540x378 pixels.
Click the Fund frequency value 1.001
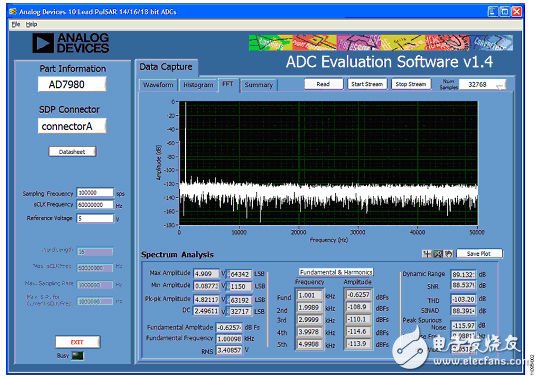point(309,296)
